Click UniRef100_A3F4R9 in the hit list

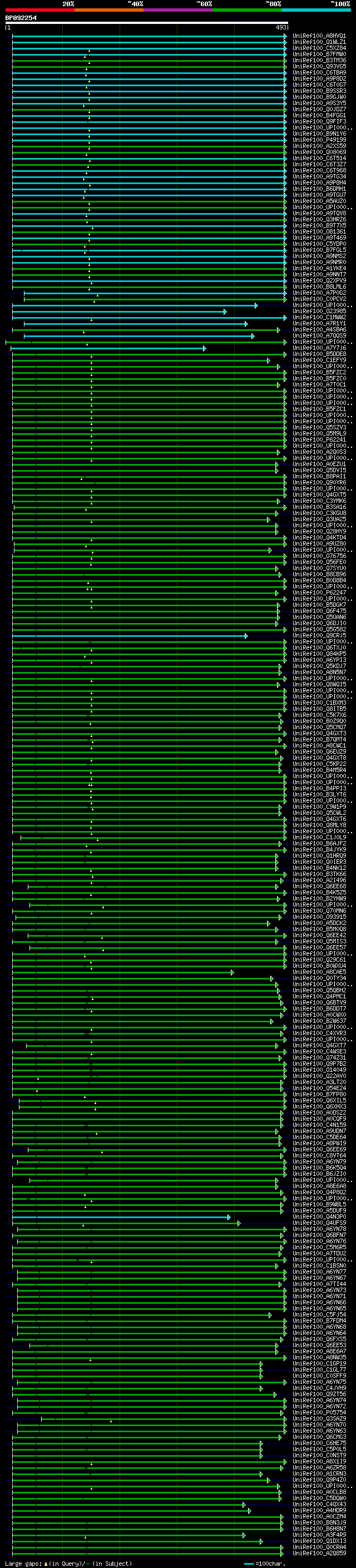click(319, 1535)
